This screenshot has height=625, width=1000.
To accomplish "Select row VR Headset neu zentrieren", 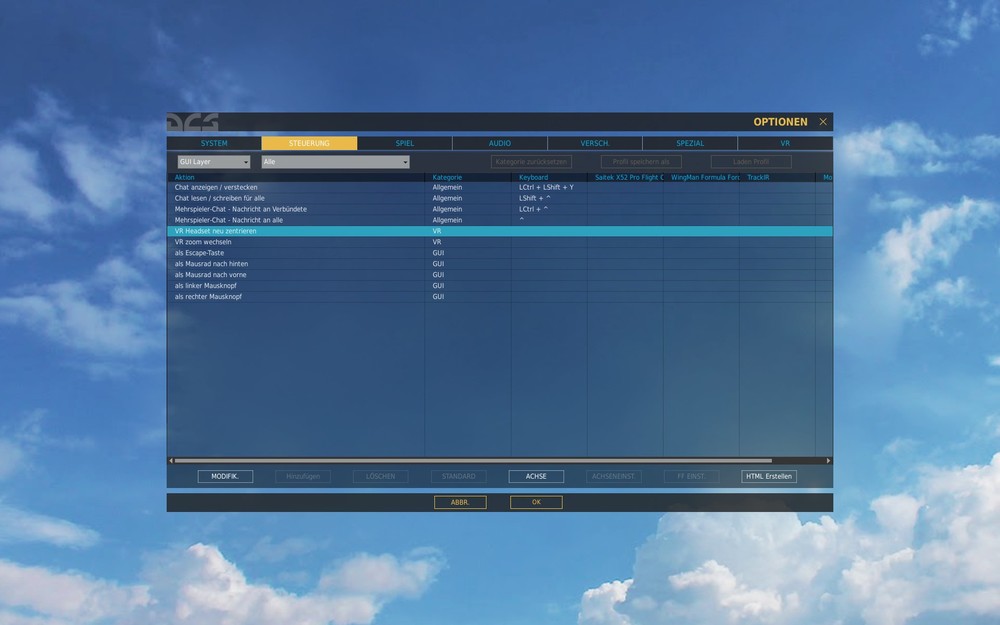I will point(500,231).
